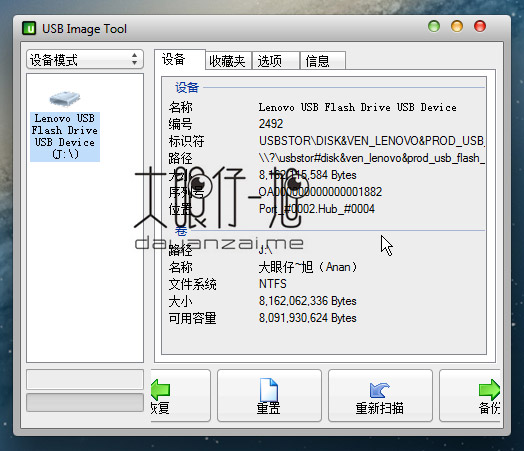Switch to the 设备 tab
524x451 pixels.
coord(179,59)
